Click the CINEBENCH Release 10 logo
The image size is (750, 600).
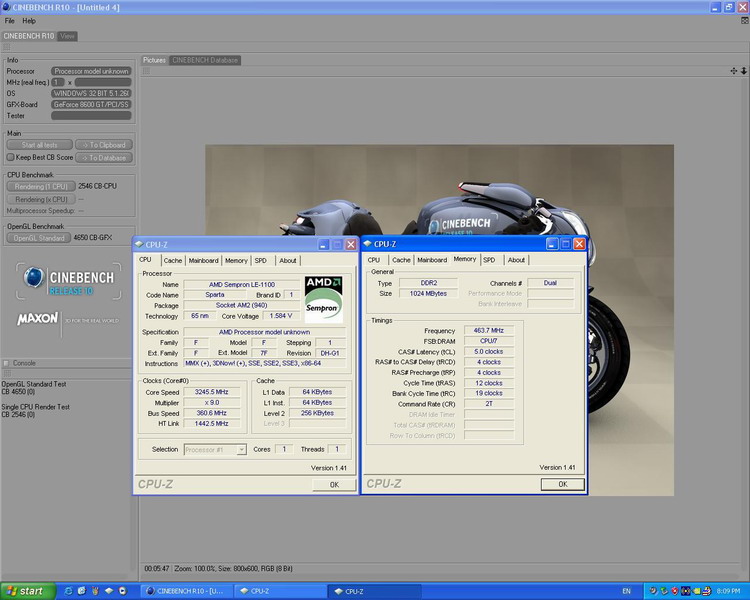click(x=67, y=280)
